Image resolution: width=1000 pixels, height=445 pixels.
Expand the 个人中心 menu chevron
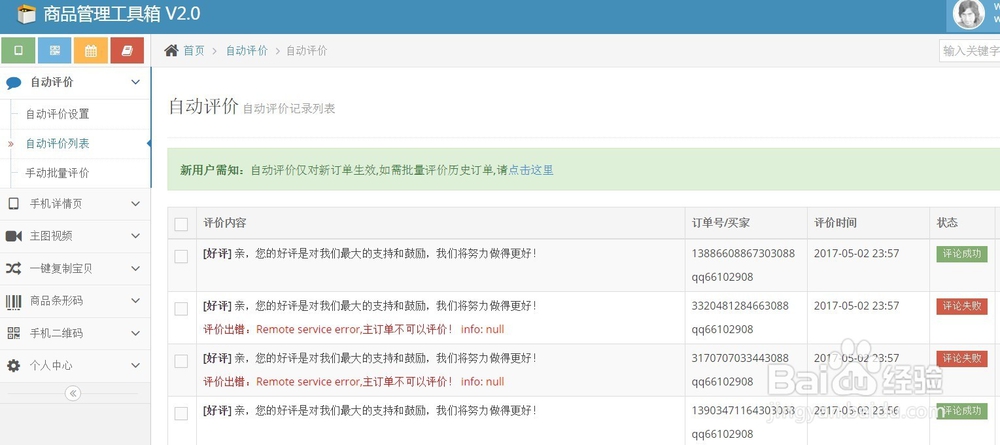click(135, 366)
